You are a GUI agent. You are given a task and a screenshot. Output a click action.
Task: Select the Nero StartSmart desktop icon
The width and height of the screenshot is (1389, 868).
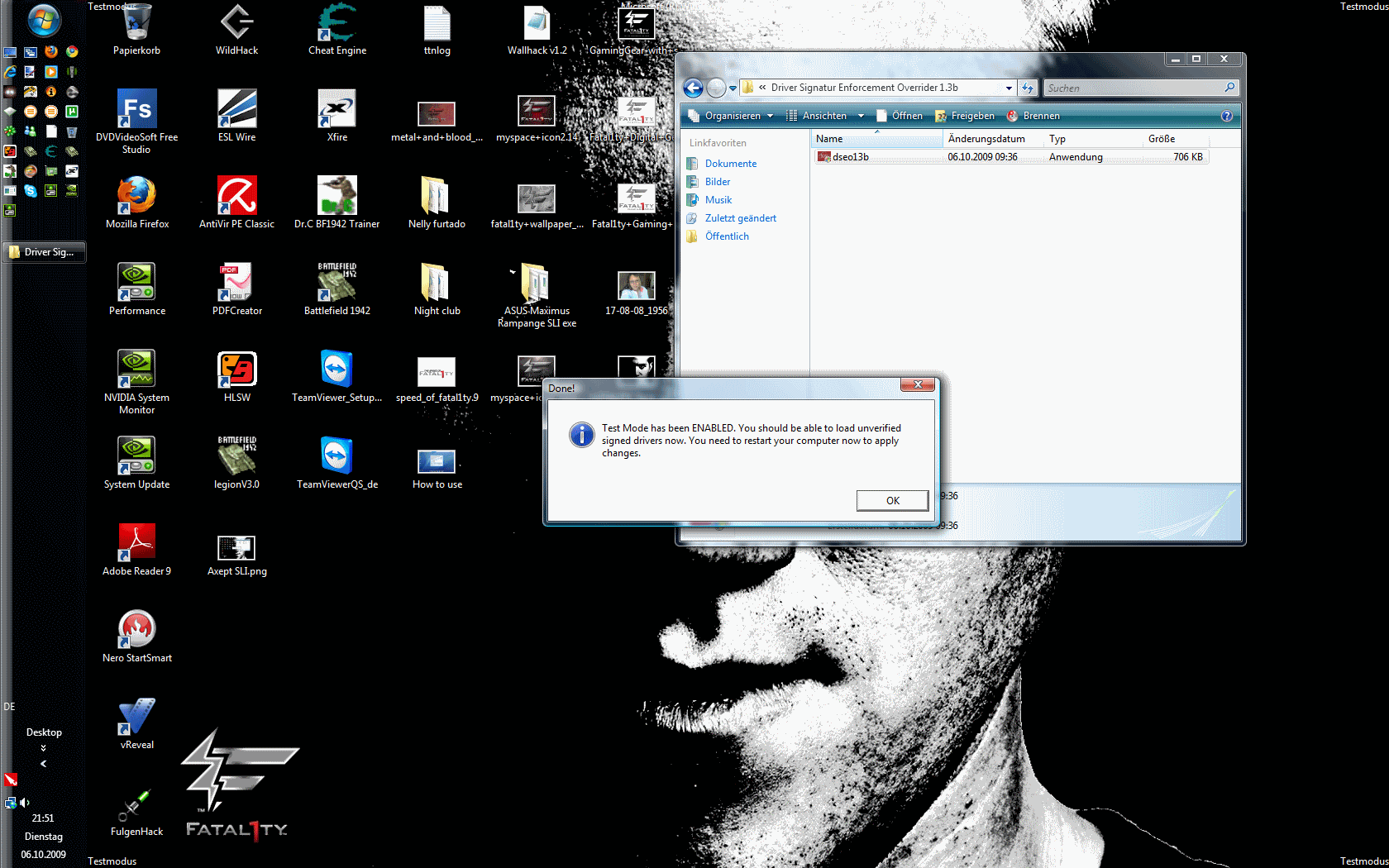point(137,637)
